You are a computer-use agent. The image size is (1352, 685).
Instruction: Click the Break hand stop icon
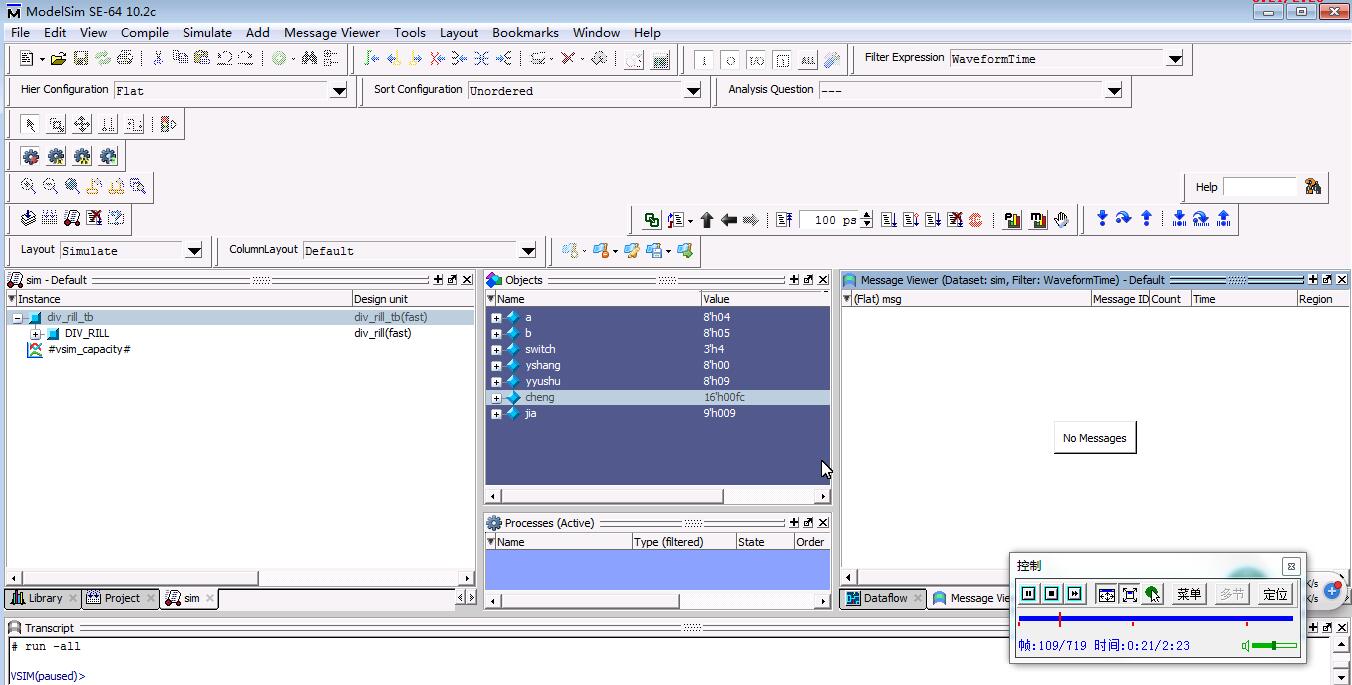1061,220
